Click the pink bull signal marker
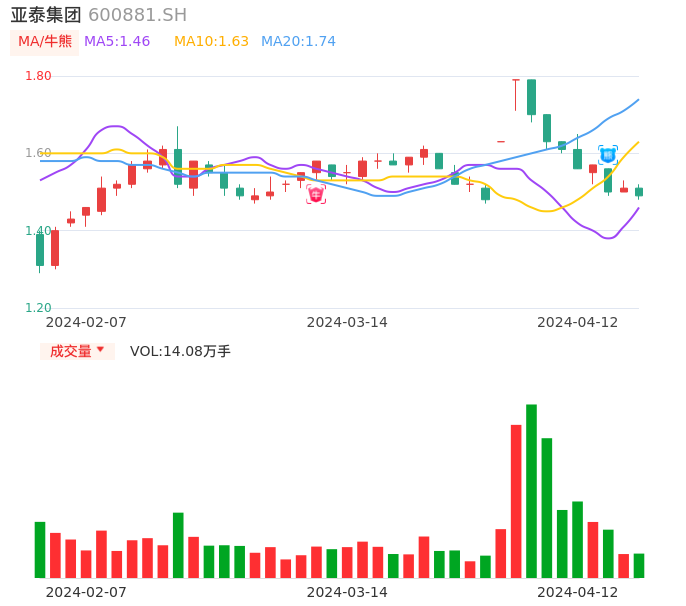The height and width of the screenshot is (606, 686). pos(316,195)
